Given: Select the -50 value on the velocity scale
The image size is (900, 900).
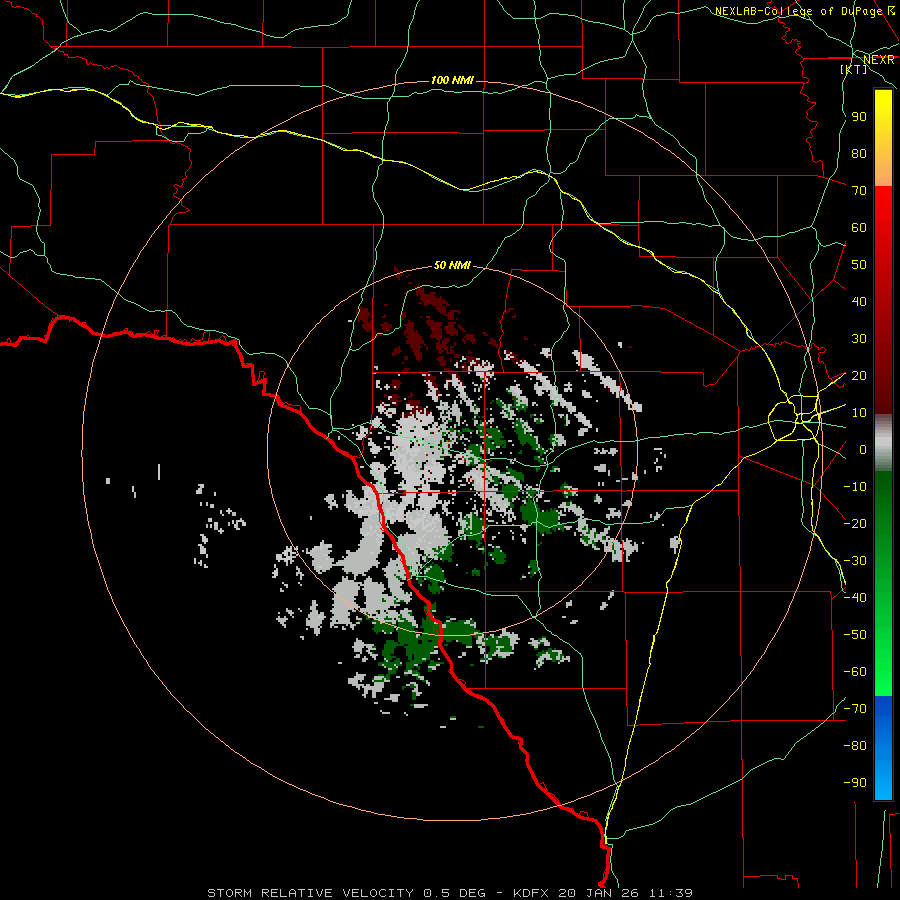Looking at the screenshot, I should (x=855, y=635).
